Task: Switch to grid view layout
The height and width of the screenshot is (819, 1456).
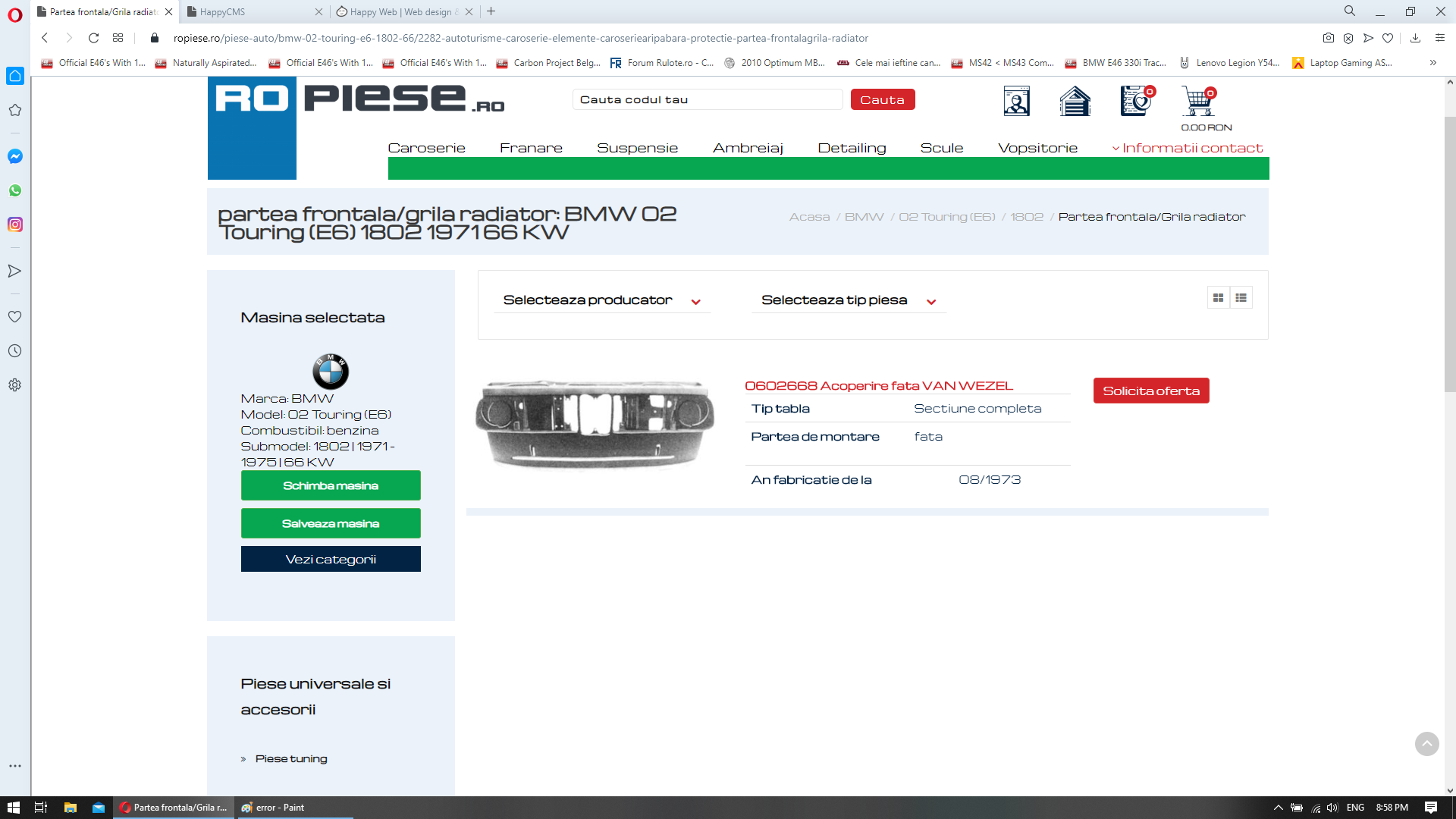Action: tap(1218, 298)
